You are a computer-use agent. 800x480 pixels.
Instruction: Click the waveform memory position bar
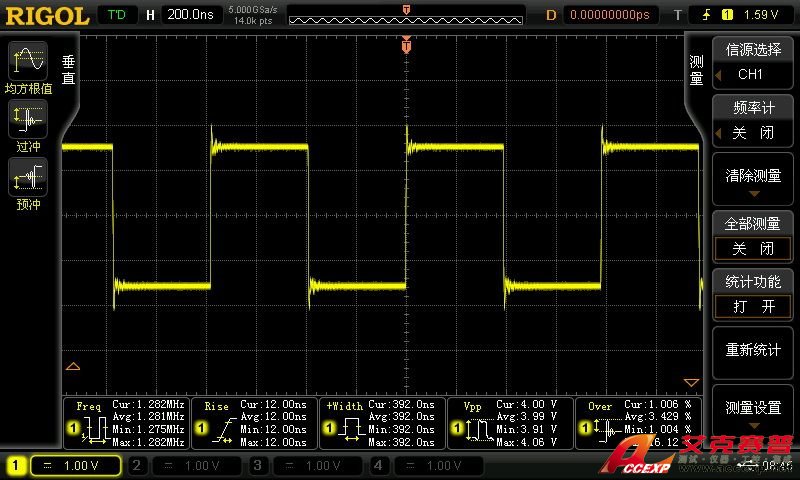(x=404, y=15)
